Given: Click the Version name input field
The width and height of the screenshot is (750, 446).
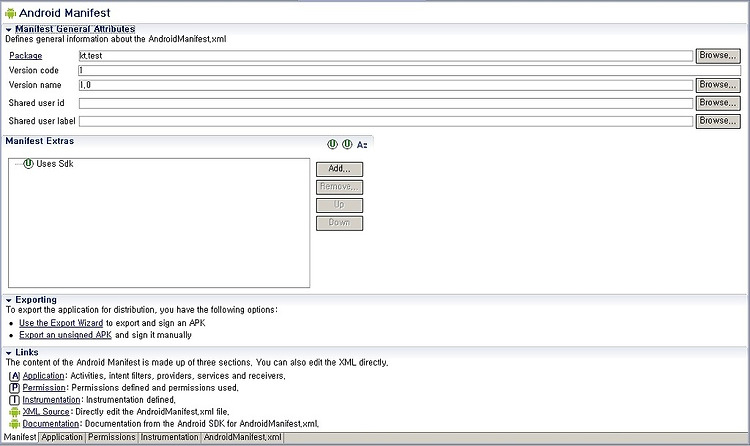Looking at the screenshot, I should click(x=386, y=85).
